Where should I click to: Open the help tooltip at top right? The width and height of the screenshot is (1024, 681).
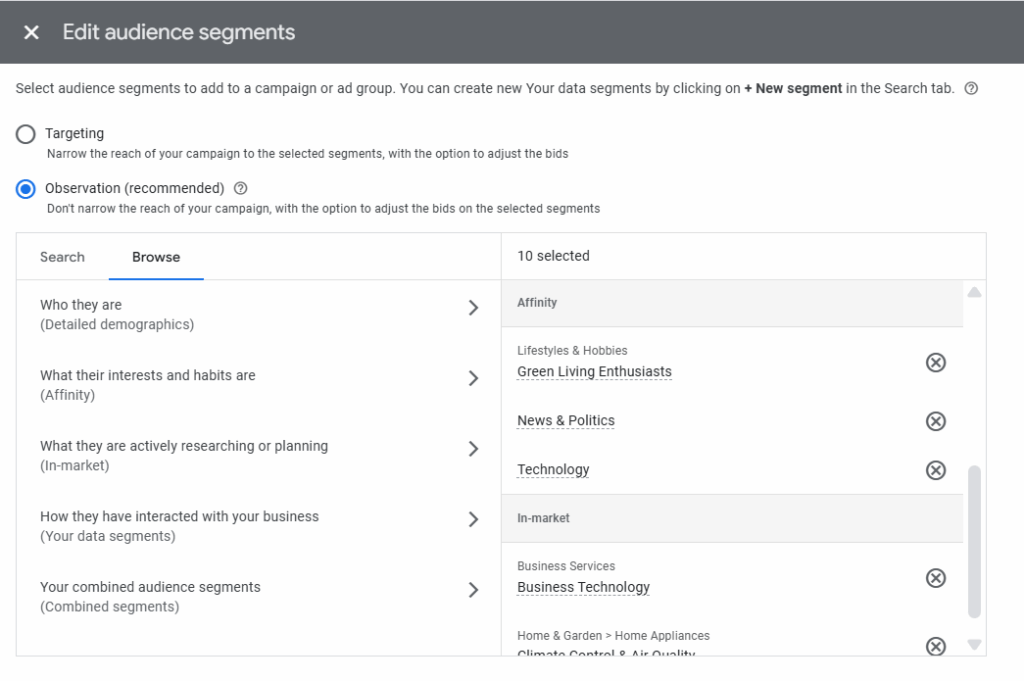pos(969,88)
